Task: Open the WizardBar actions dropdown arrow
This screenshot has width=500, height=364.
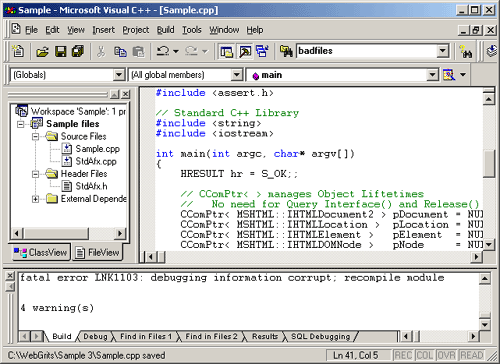Action: 463,75
